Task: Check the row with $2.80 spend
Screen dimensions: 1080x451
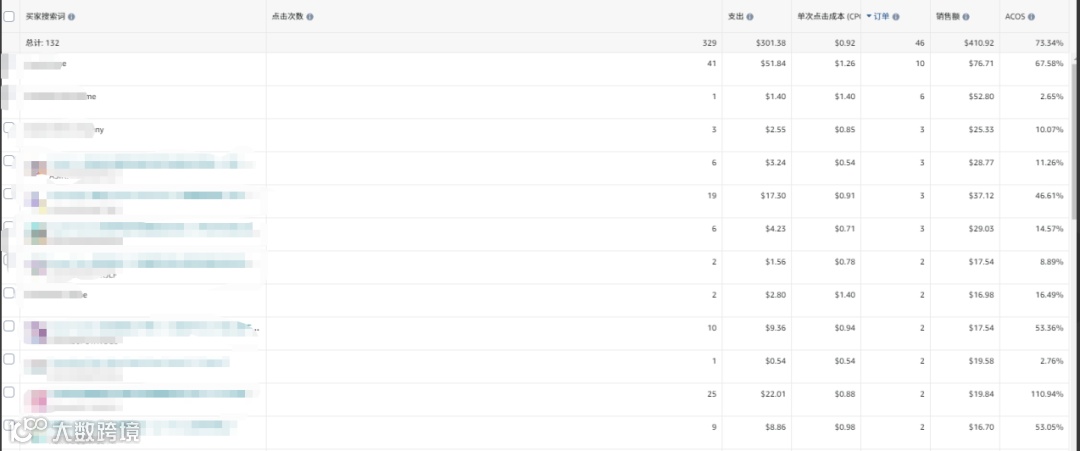Action: 9,293
